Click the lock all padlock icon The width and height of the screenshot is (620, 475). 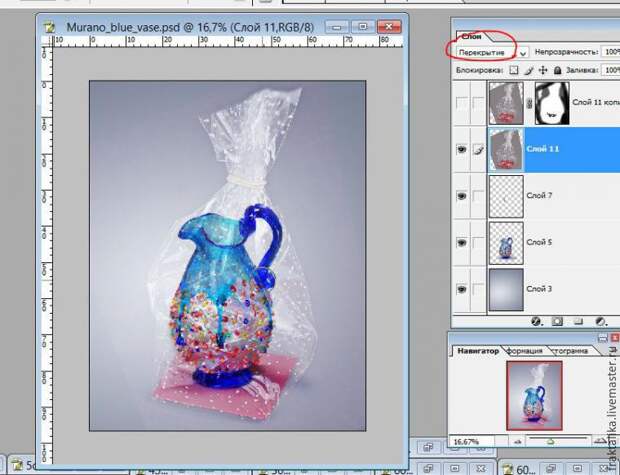tap(556, 71)
